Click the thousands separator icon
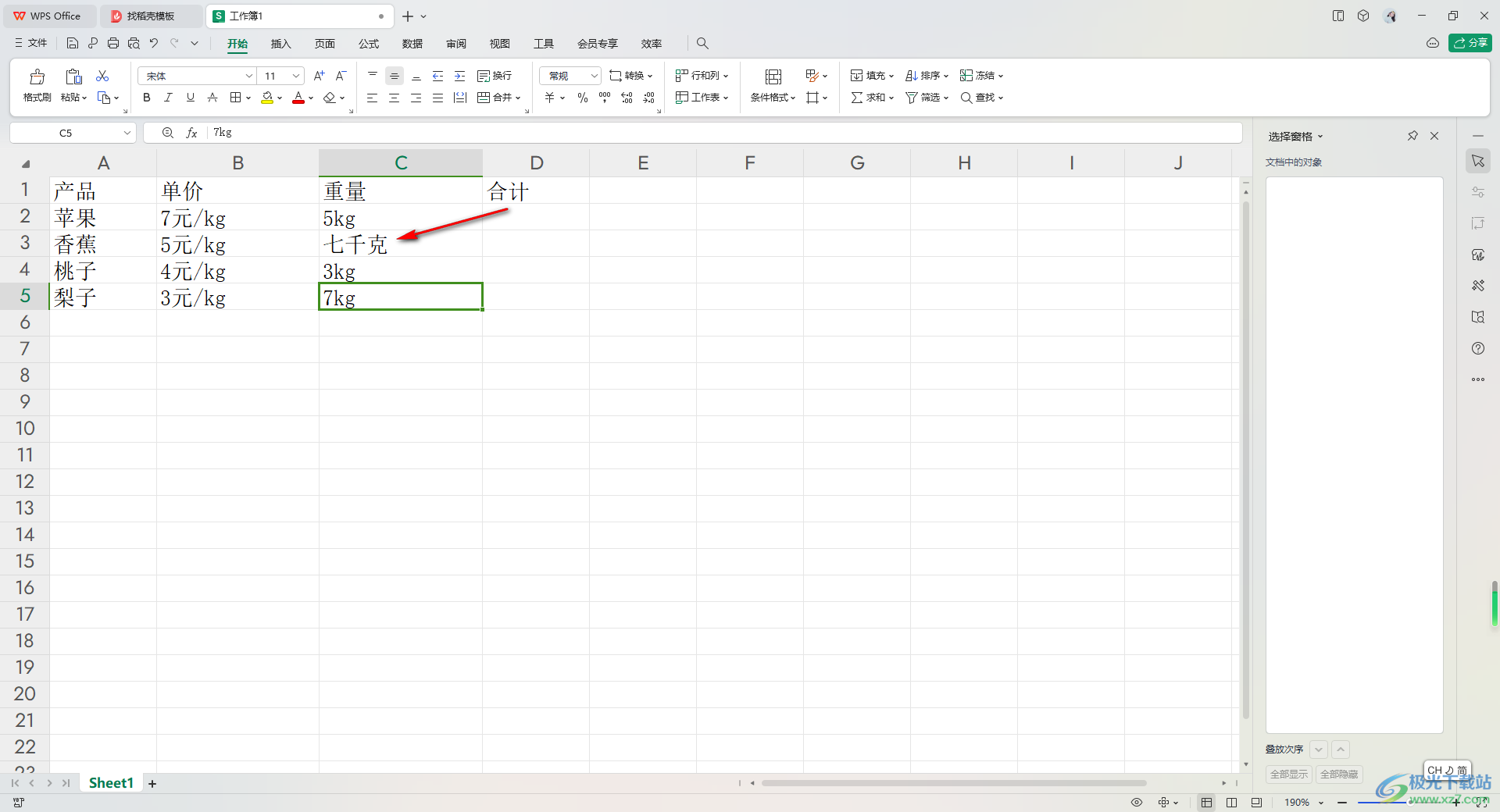 605,98
